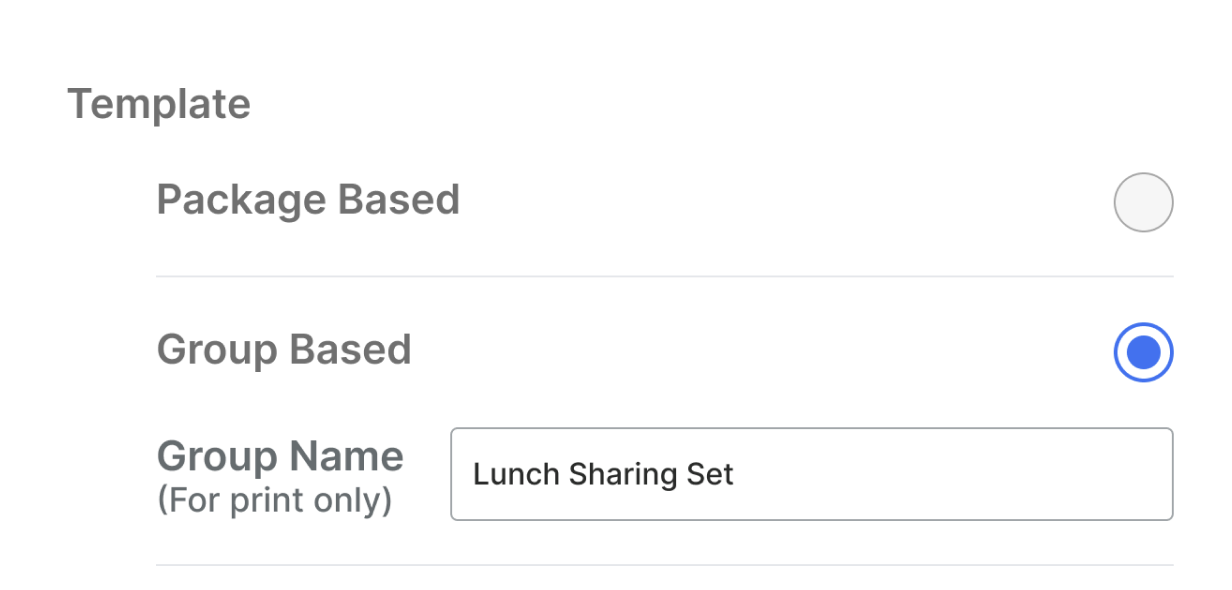Select the Package Based radio button
This screenshot has height=590, width=1232.
click(x=1143, y=202)
